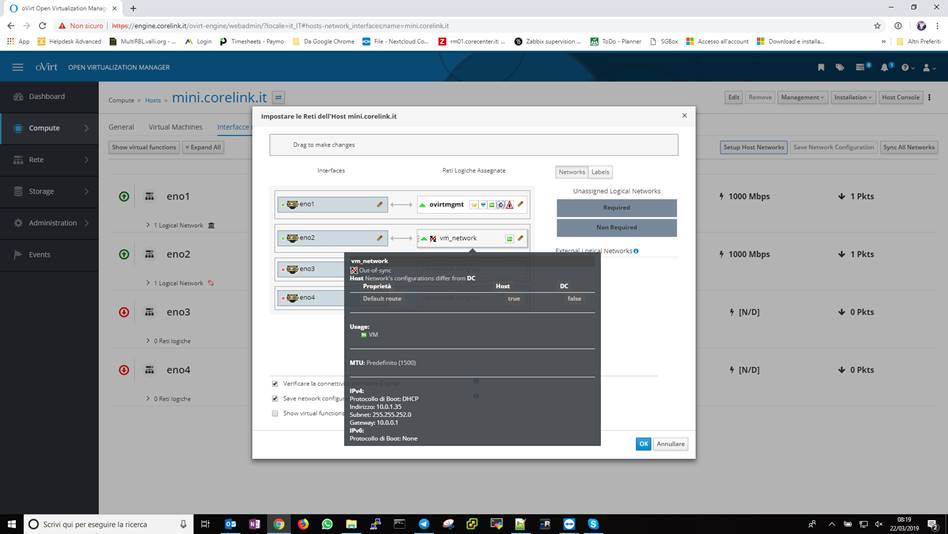Toggle the Verificare la connettività checkbox
948x534 pixels.
[x=275, y=383]
